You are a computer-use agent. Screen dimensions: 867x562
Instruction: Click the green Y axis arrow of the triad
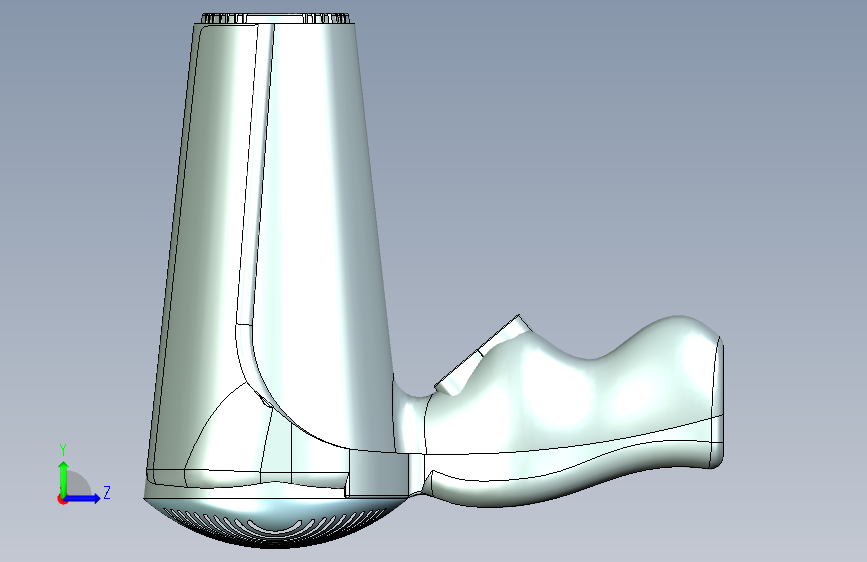click(x=64, y=478)
